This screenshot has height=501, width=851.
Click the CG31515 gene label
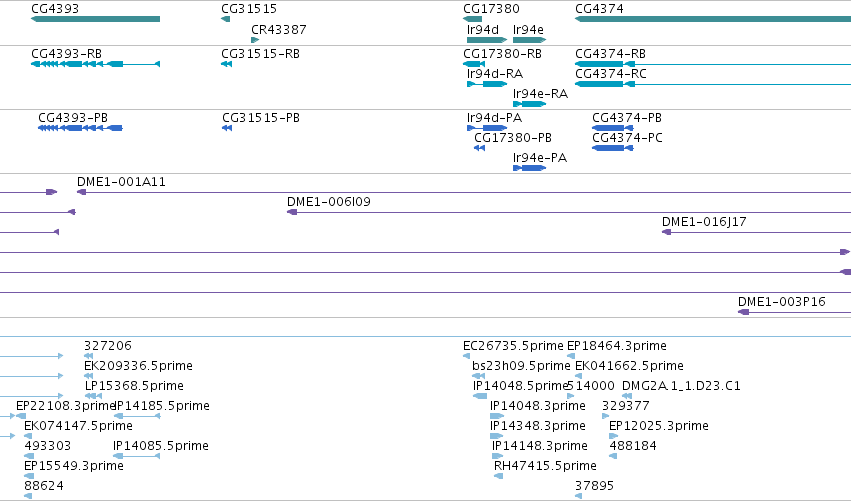click(249, 9)
